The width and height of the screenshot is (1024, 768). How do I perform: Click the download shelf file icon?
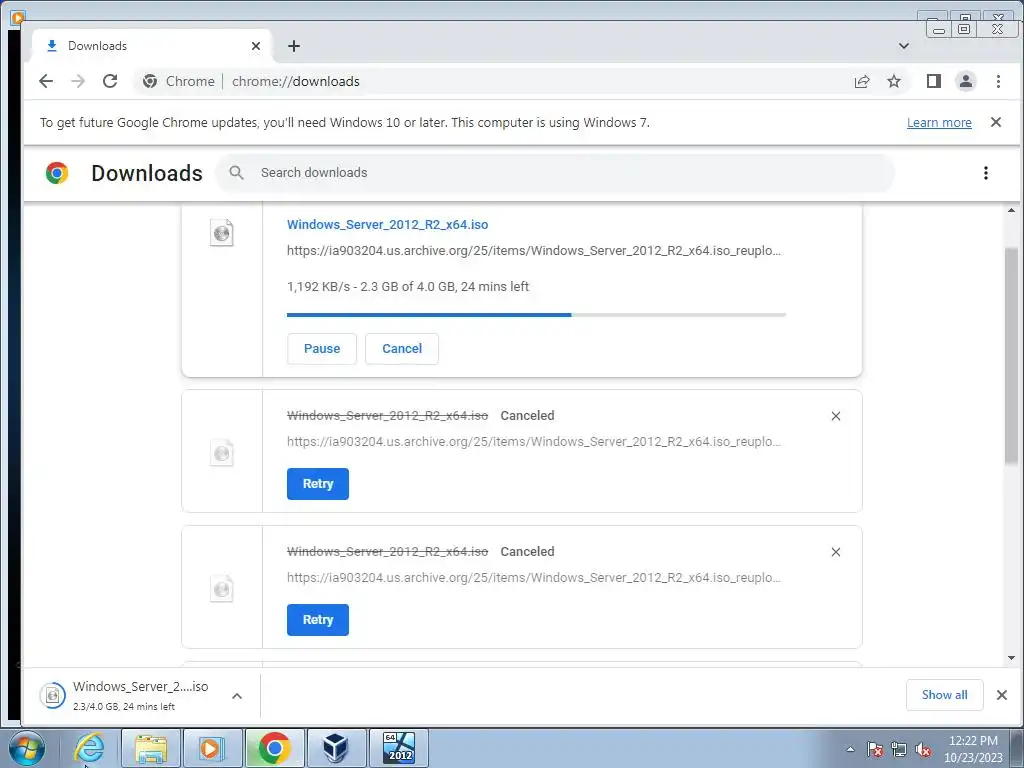point(52,696)
